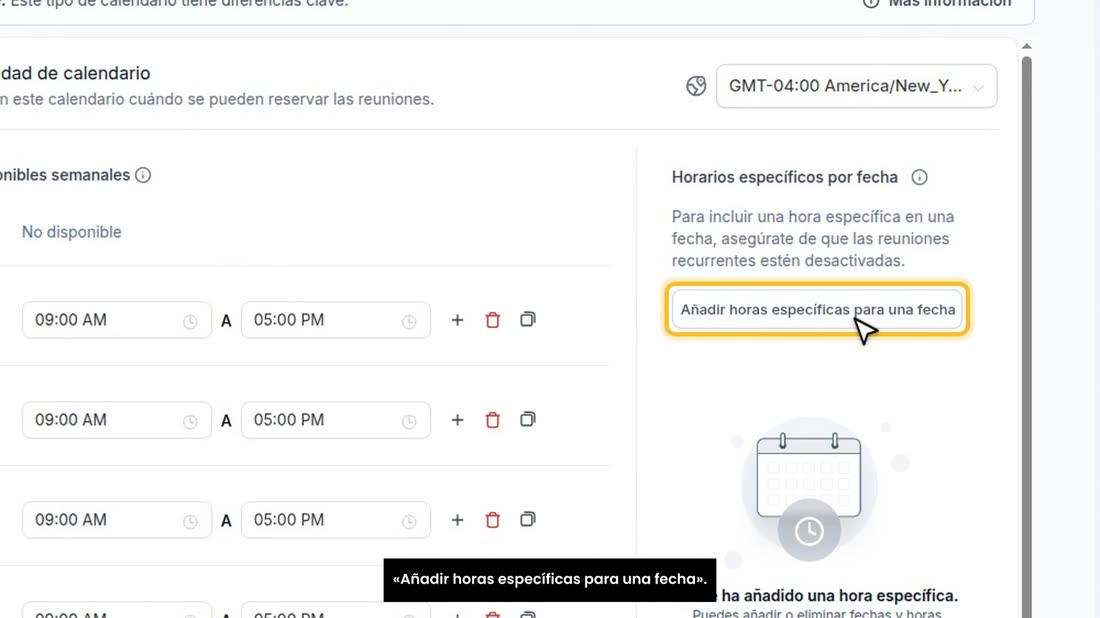Click the vertical scrollbar thumb on the right
The width and height of the screenshot is (1100, 618).
[x=1026, y=337]
